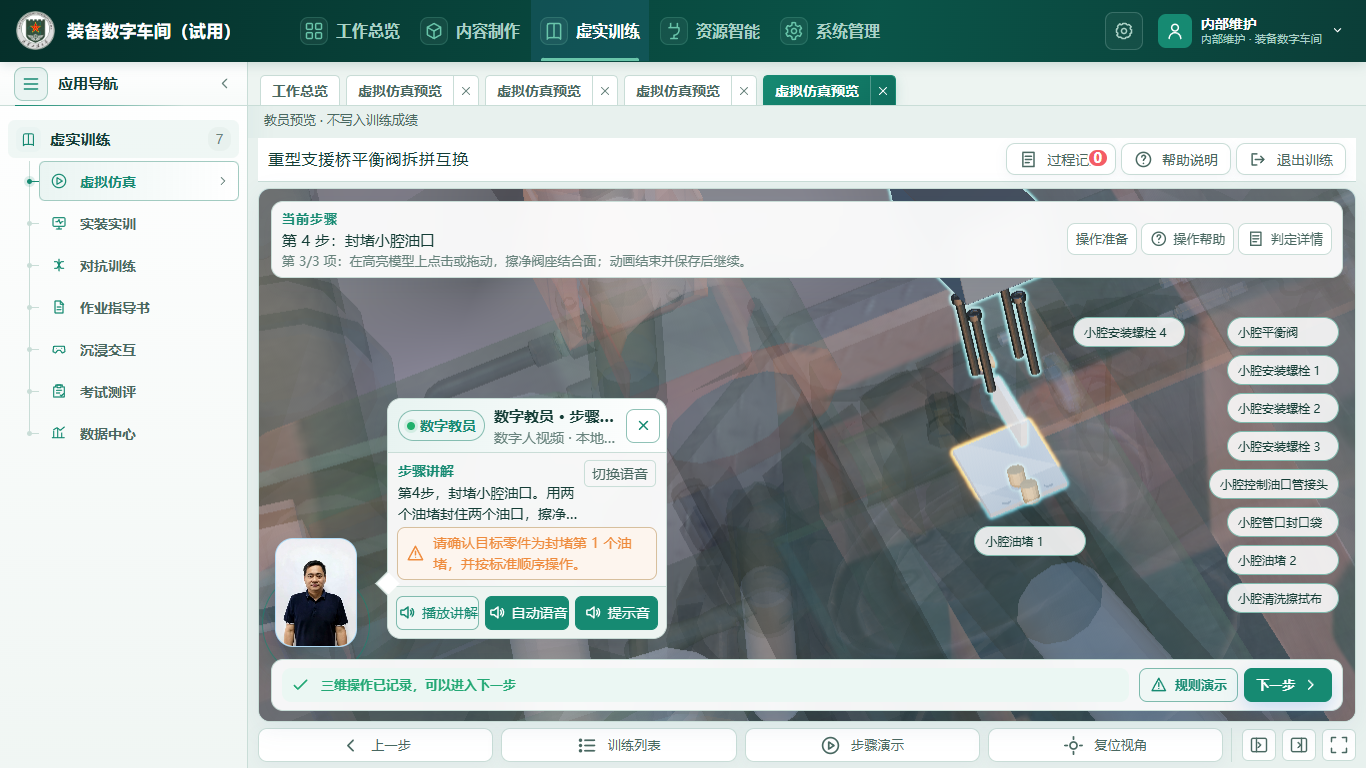Open the 内容制作 top navigation item
The width and height of the screenshot is (1366, 768).
click(x=471, y=31)
